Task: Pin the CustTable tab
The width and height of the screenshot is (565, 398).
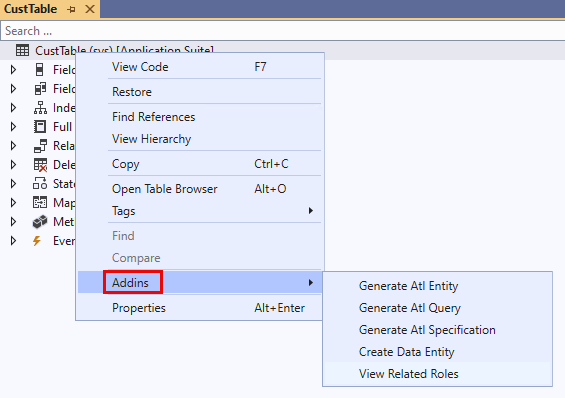Action: point(71,9)
